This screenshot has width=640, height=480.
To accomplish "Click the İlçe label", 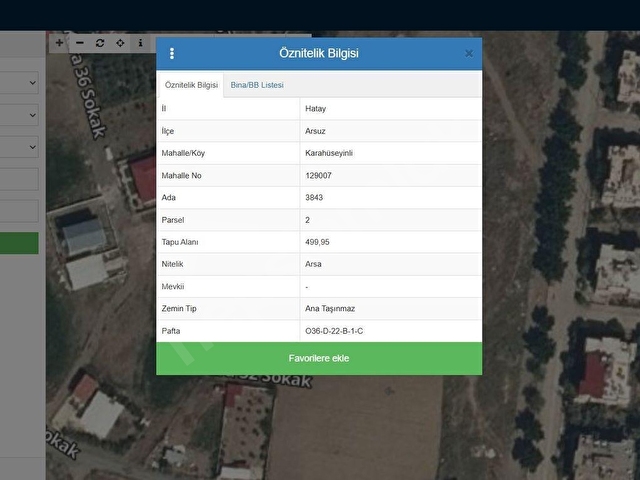I will [168, 131].
